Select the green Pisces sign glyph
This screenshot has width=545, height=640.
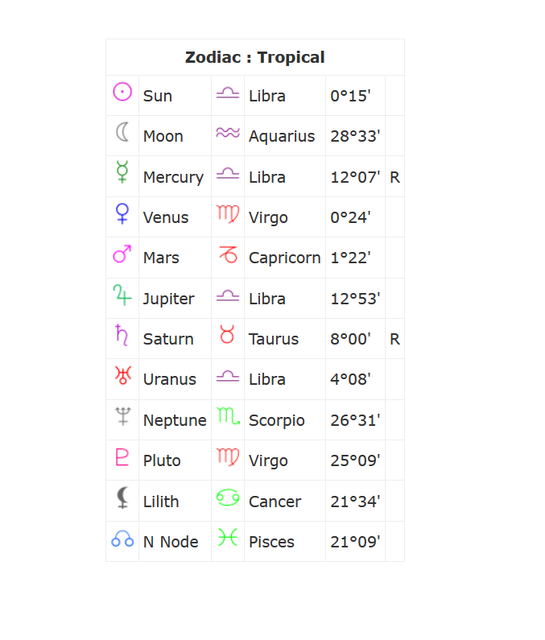tap(227, 537)
